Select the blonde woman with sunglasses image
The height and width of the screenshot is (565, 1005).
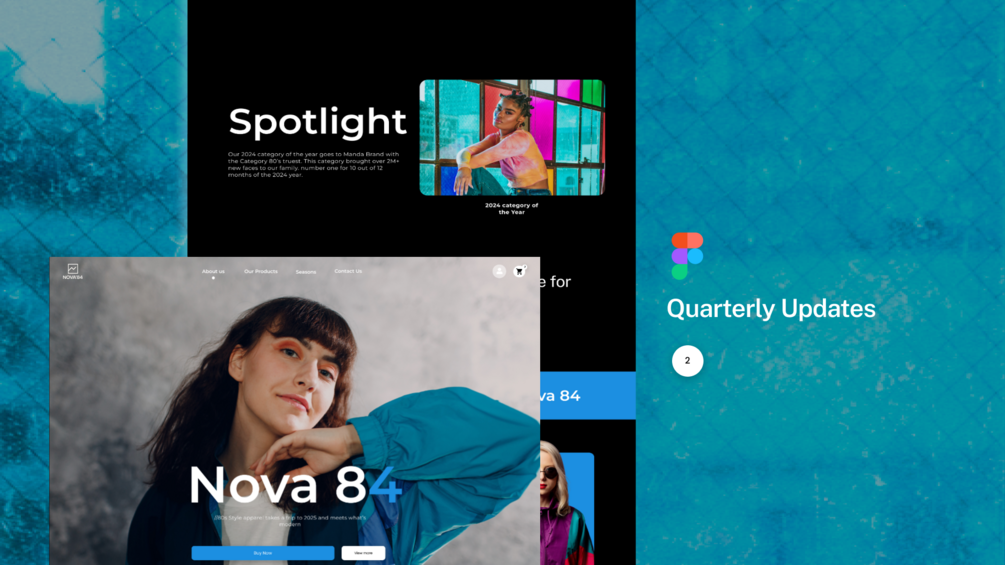tap(567, 502)
